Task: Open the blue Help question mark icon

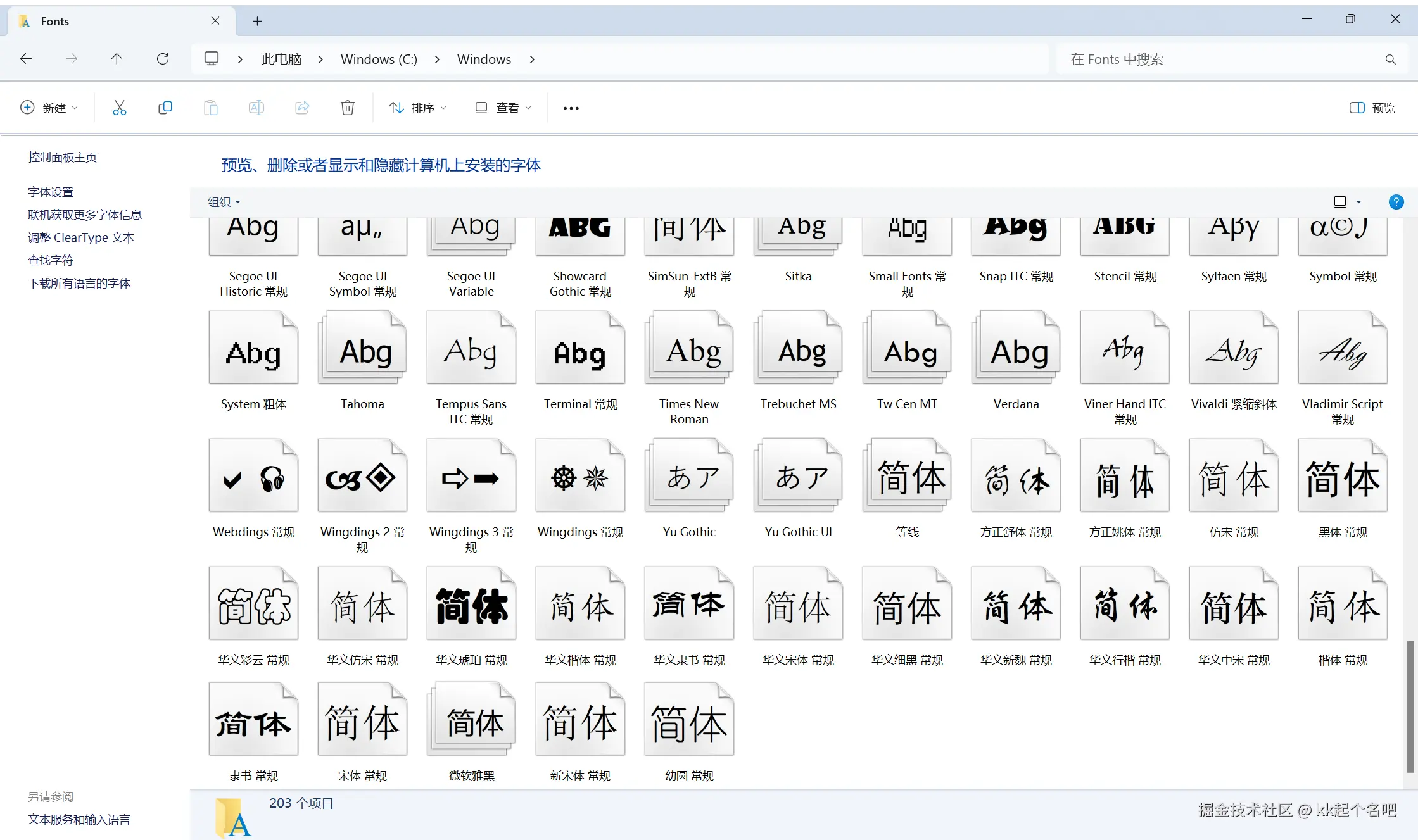Action: (1396, 202)
